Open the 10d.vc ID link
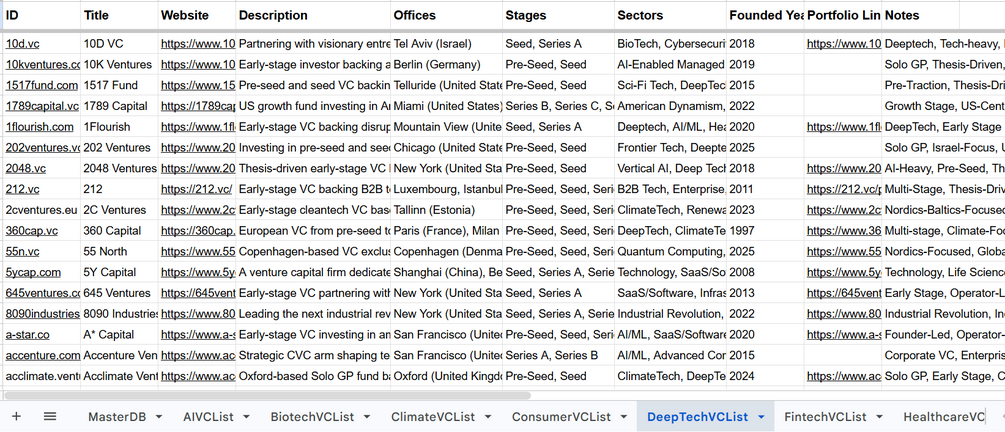Viewport: 1005px width, 432px height. coord(22,44)
